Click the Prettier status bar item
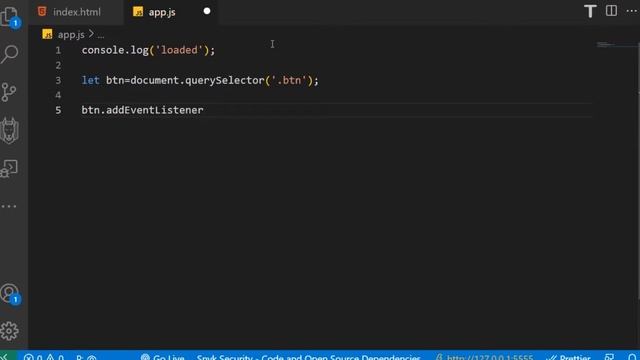The height and width of the screenshot is (360, 640). point(569,357)
